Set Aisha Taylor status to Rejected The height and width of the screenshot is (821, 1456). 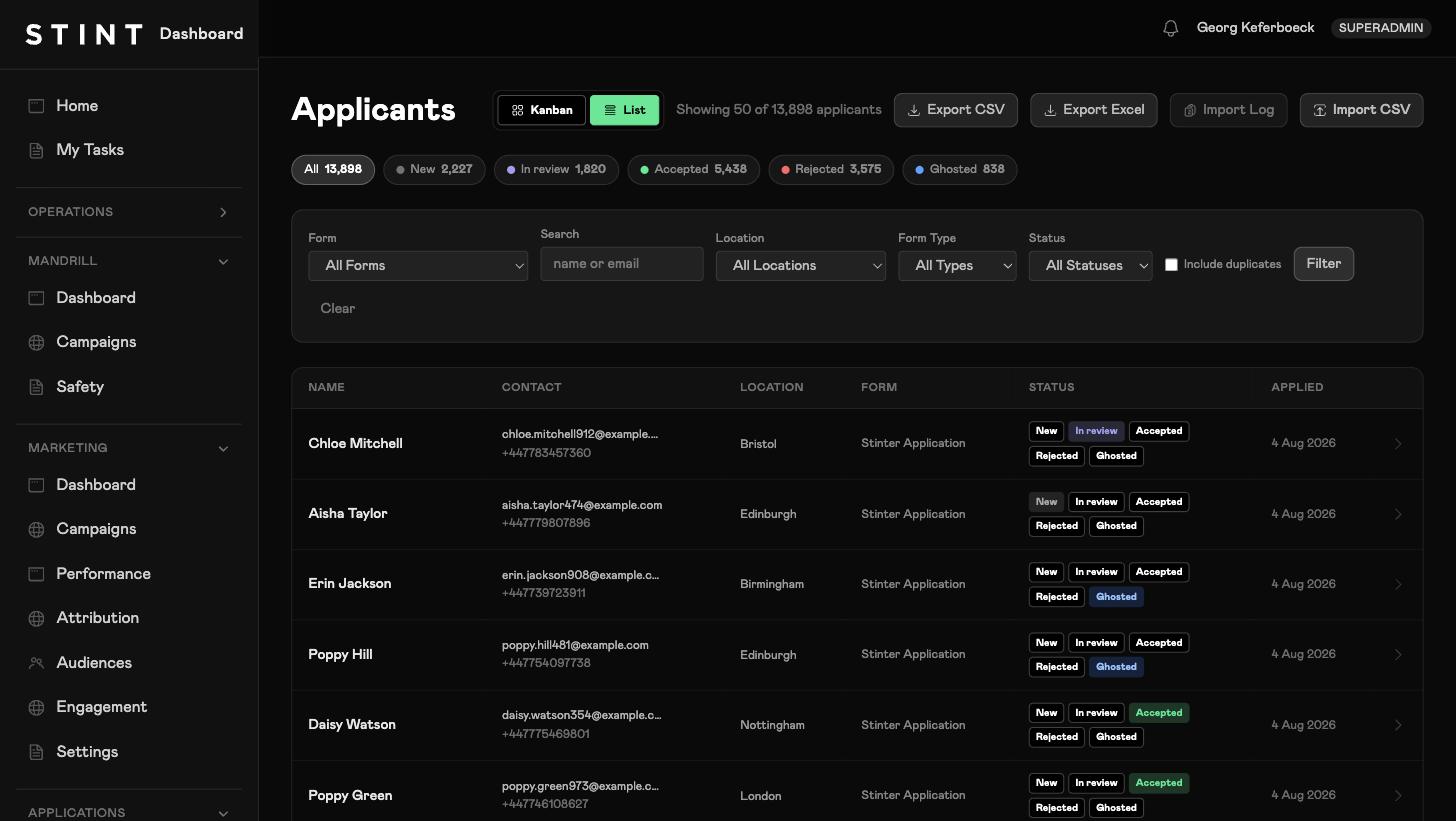[1057, 526]
